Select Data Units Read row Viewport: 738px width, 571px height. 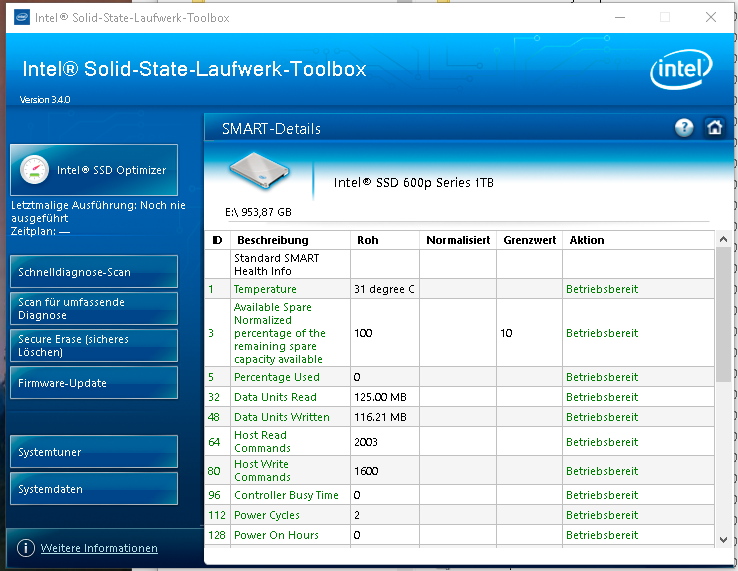point(459,397)
